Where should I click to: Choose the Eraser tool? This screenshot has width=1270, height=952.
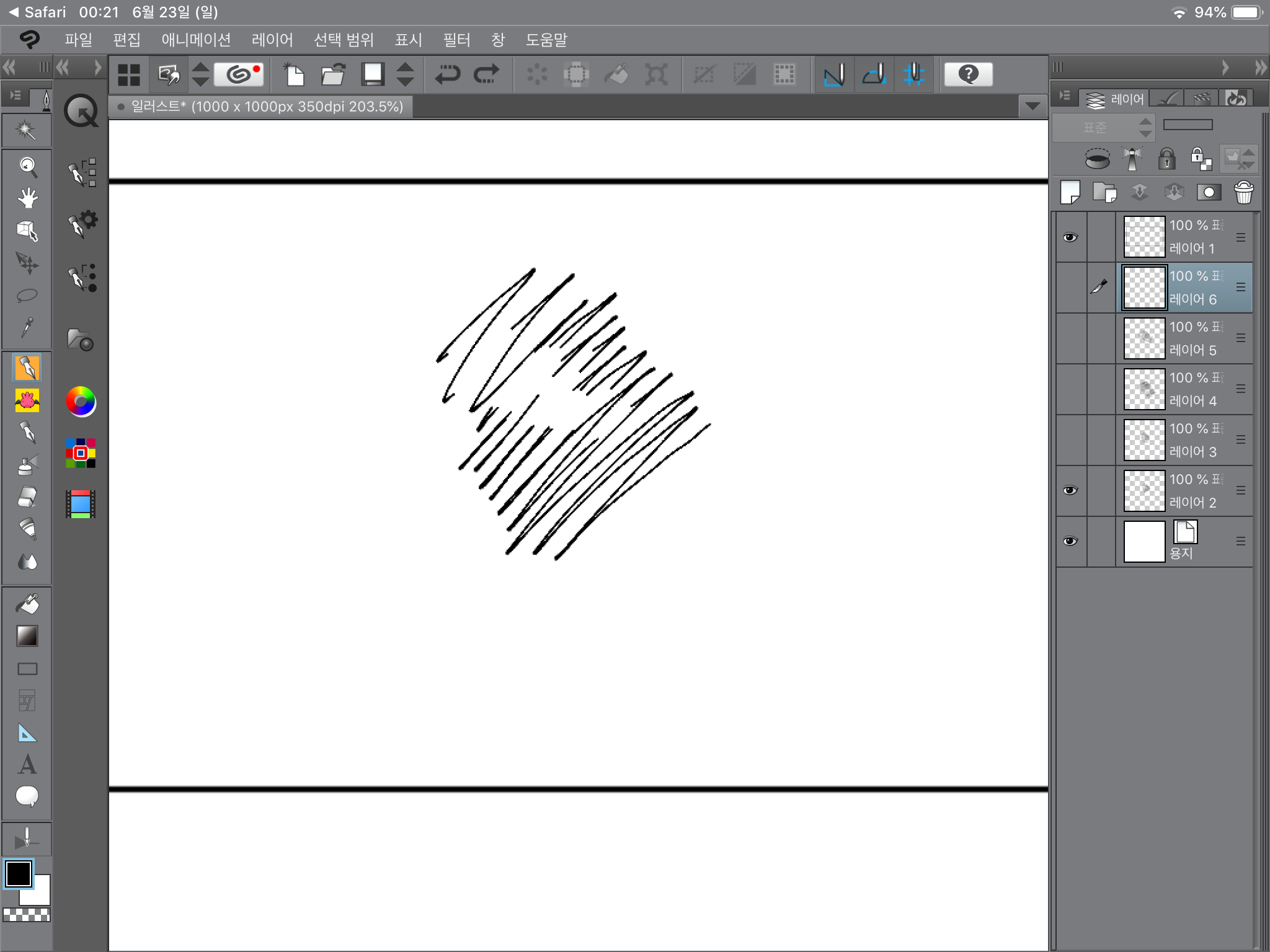27,497
